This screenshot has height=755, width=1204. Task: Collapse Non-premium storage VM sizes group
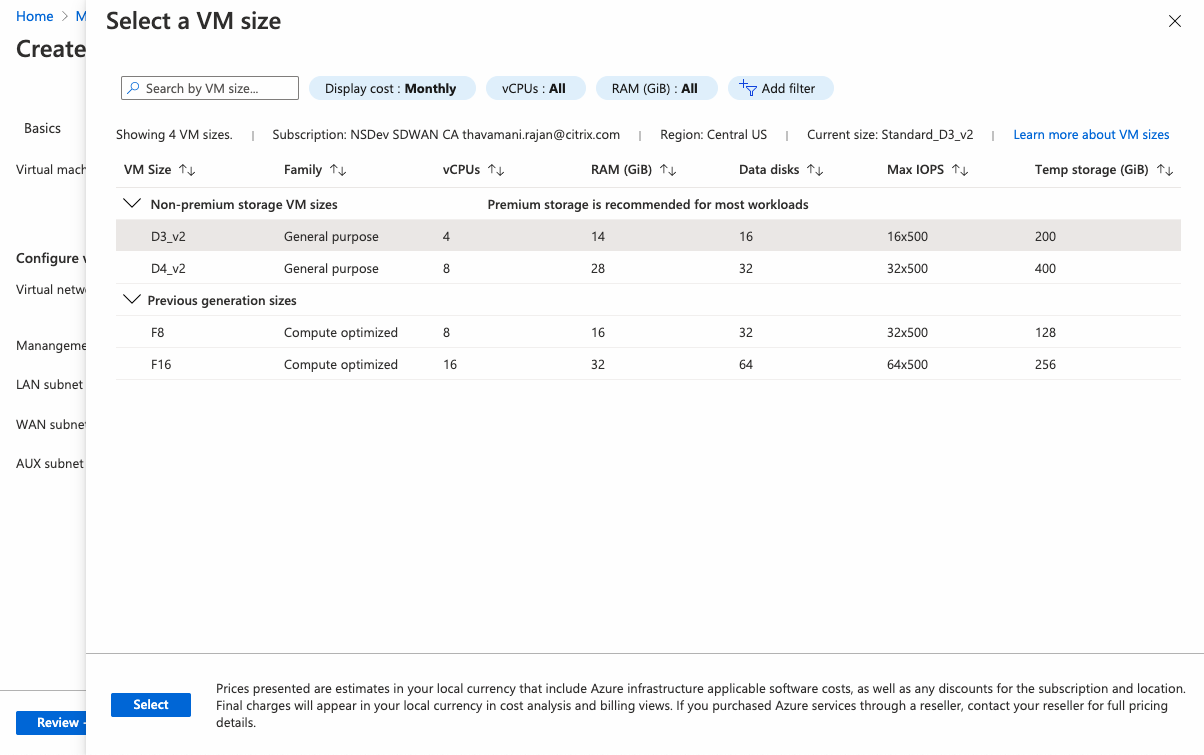(131, 203)
